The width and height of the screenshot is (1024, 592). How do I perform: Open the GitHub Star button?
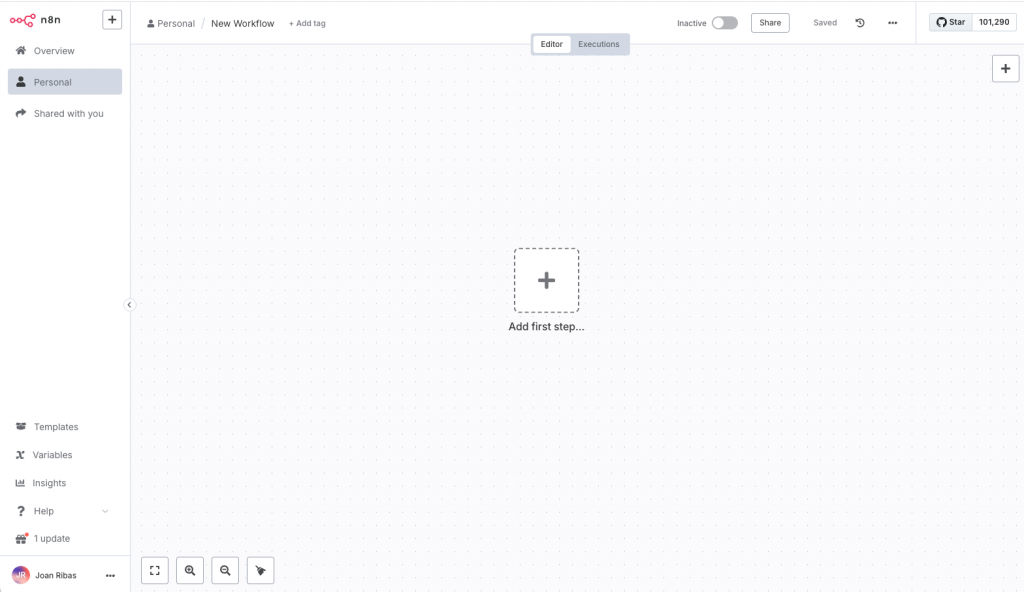click(951, 22)
